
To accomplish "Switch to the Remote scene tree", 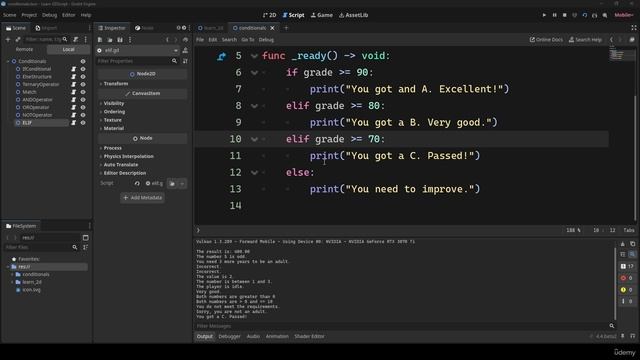I will (24, 49).
